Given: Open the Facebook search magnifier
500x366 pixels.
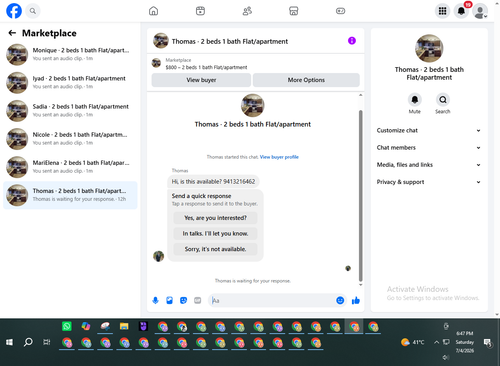Looking at the screenshot, I should click(33, 11).
